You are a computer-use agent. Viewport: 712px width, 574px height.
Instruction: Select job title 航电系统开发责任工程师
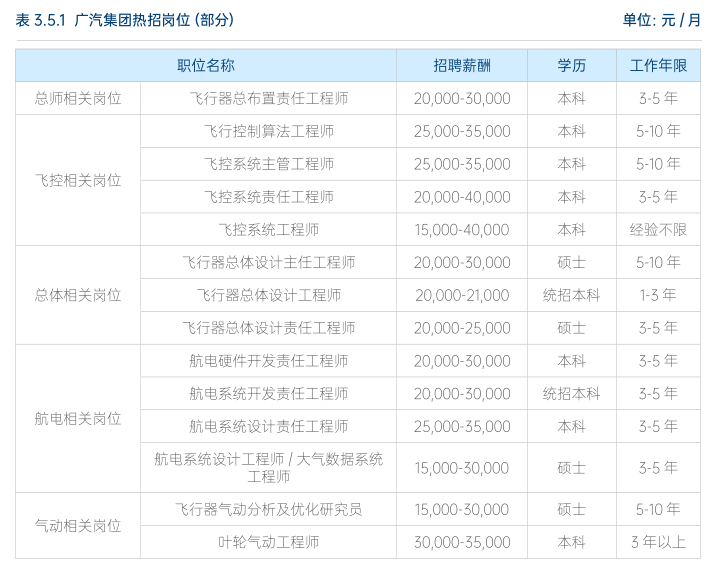click(269, 393)
